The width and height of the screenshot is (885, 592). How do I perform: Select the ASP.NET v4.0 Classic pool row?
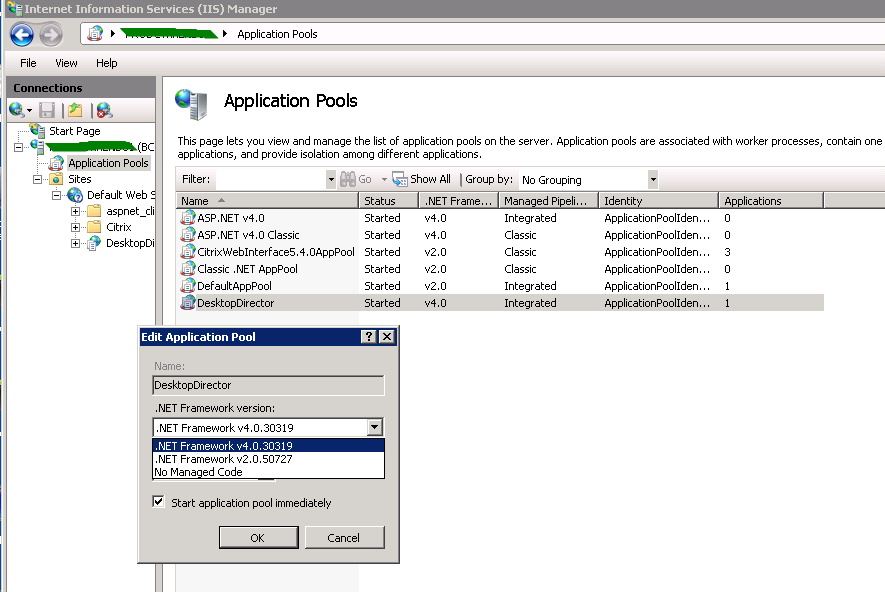[500, 235]
